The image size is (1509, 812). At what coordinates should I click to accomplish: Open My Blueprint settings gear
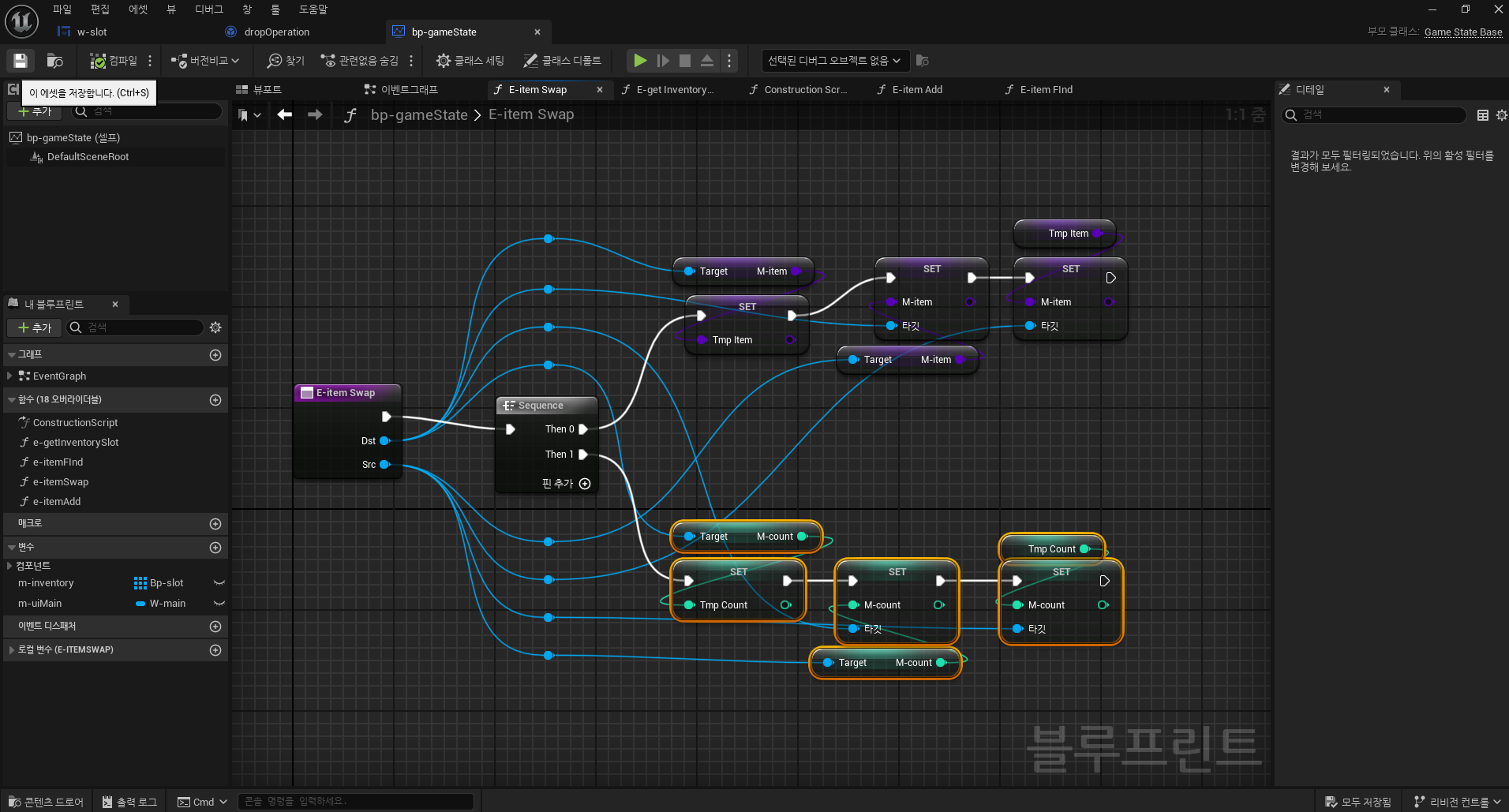[215, 327]
